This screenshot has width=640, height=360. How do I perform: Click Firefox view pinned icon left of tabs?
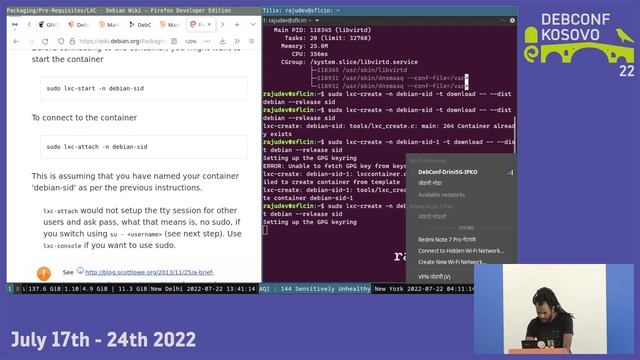click(15, 25)
